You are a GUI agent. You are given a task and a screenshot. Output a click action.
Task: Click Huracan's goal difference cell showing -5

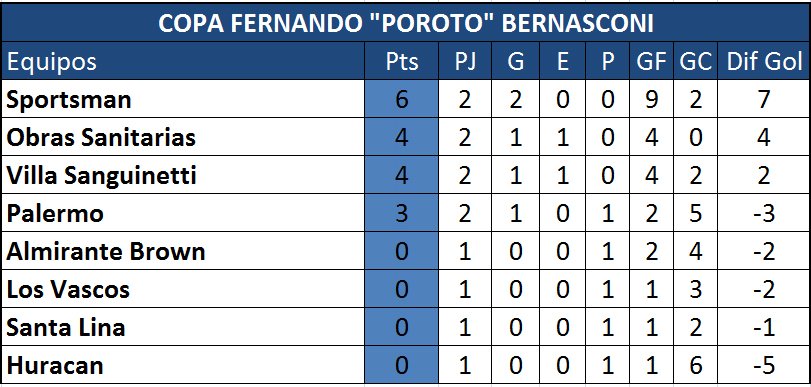tap(764, 365)
